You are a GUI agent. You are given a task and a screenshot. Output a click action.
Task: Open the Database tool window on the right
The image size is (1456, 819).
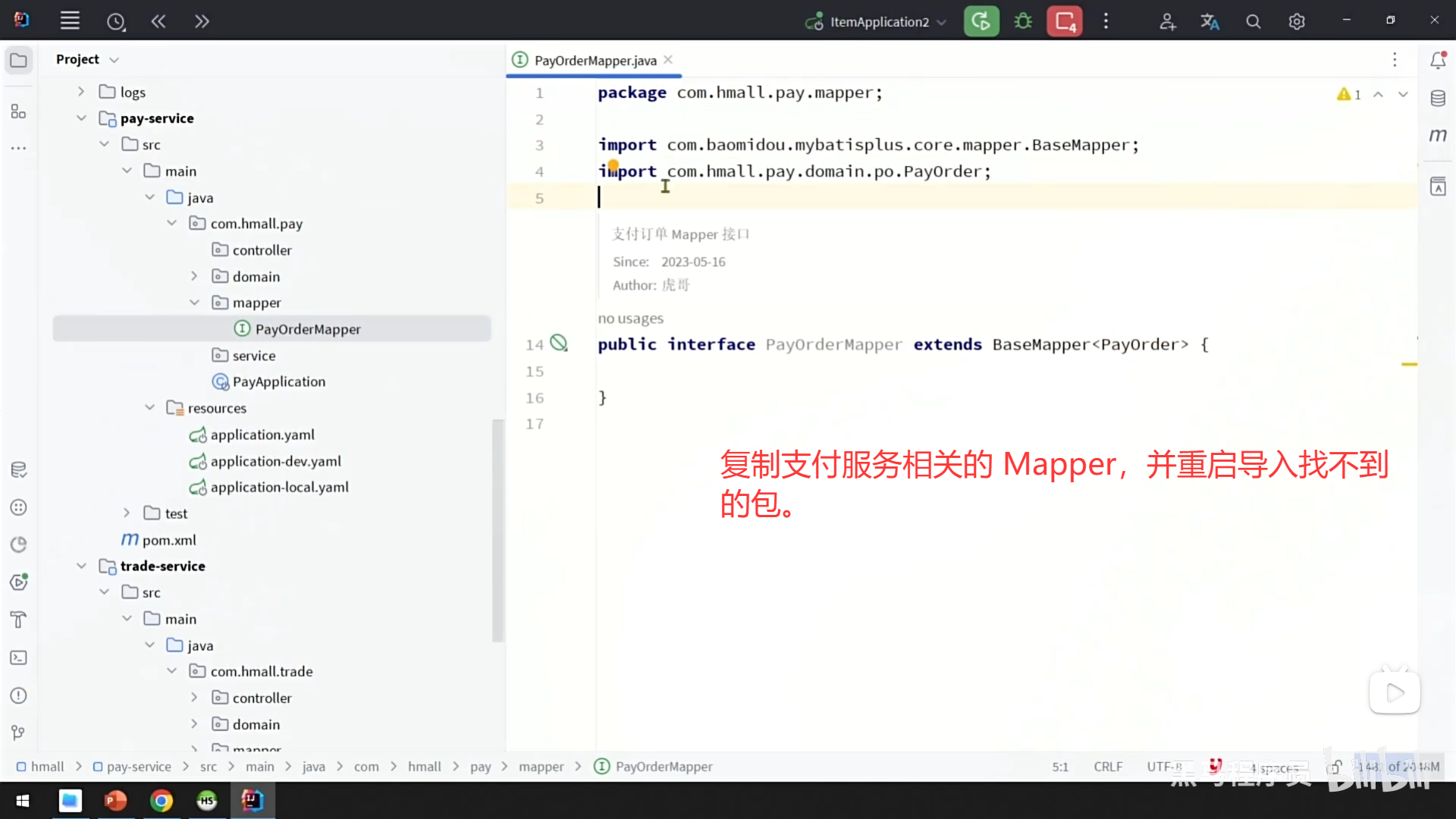point(1438,97)
